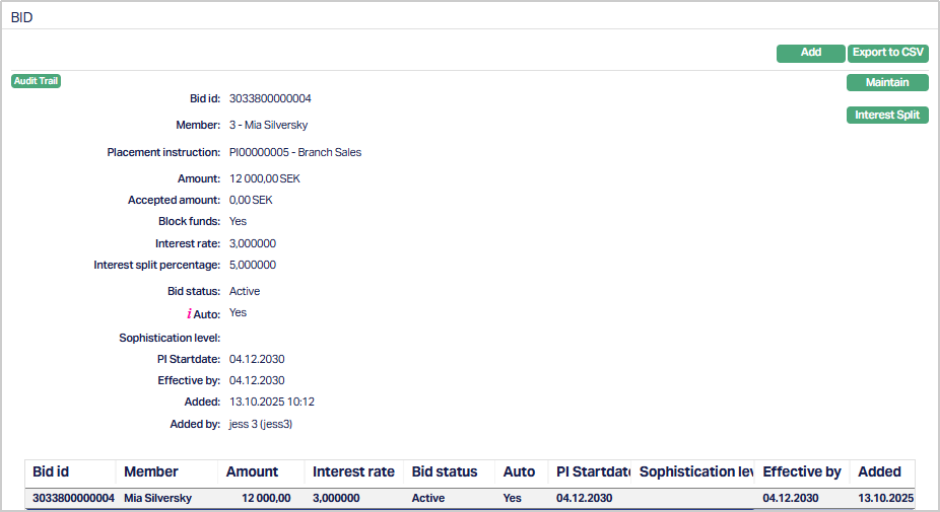This screenshot has height=512, width=940.
Task: Sort by Effective by column header
Action: pyautogui.click(x=802, y=472)
